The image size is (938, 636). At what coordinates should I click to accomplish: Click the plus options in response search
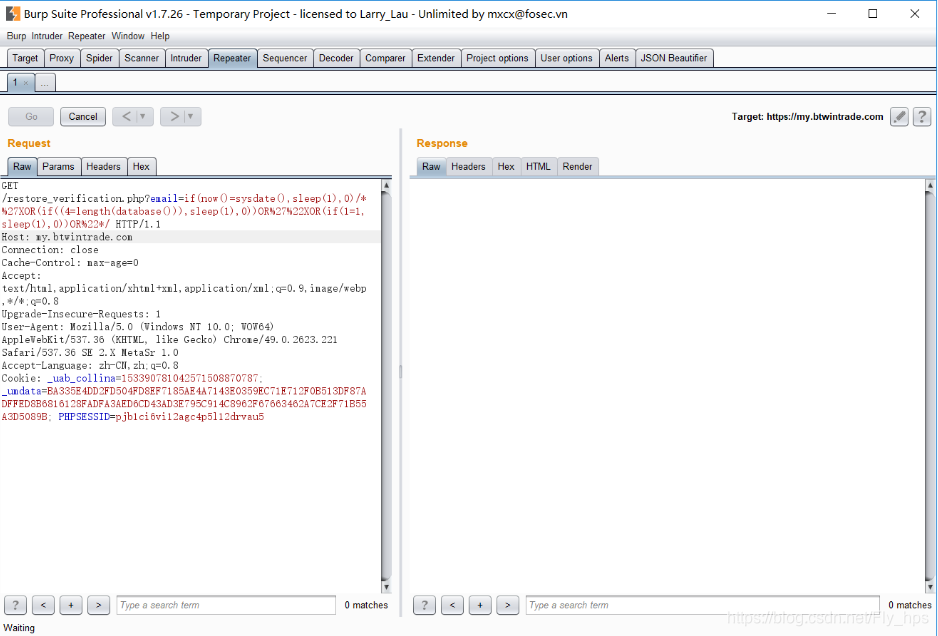pyautogui.click(x=480, y=605)
